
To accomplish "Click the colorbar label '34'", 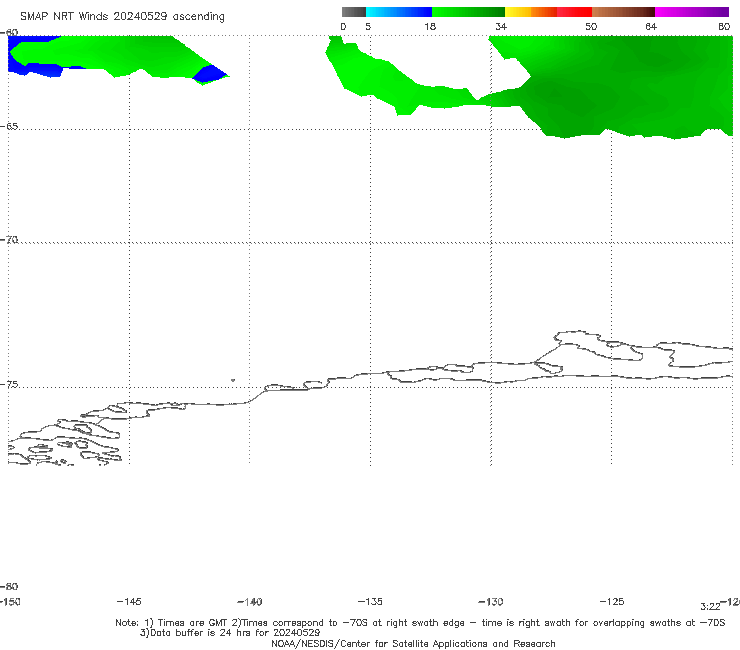I will click(501, 26).
